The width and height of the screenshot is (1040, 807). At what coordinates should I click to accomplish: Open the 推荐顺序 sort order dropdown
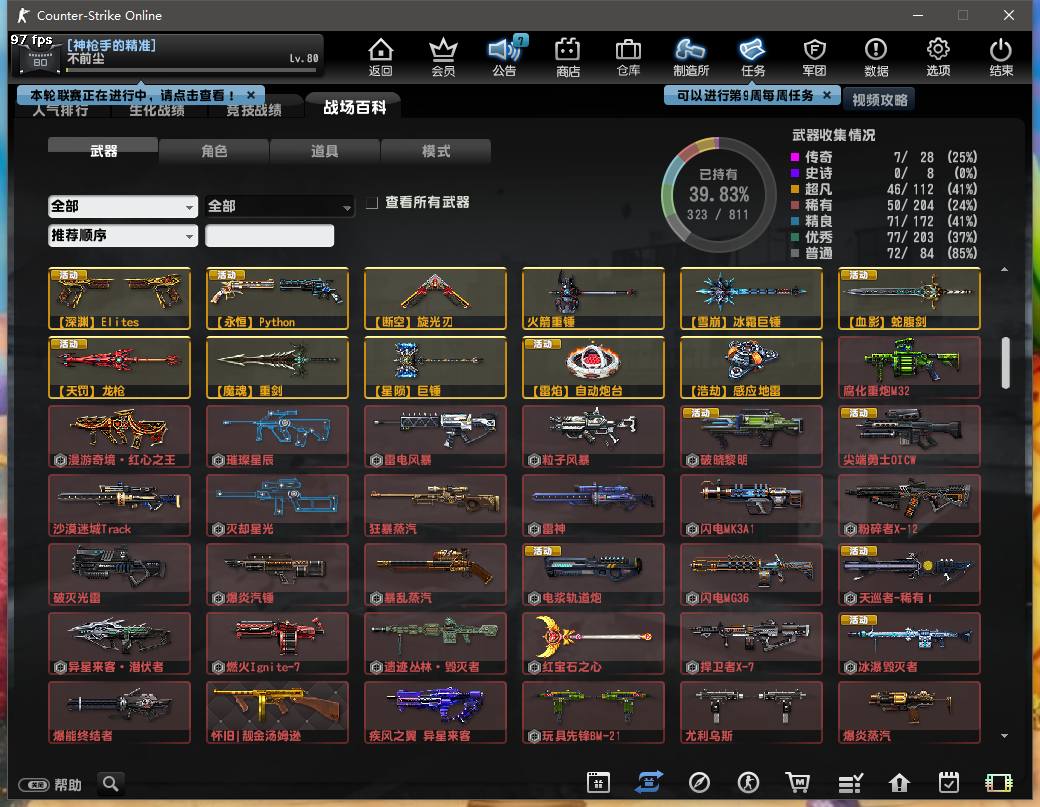[123, 235]
